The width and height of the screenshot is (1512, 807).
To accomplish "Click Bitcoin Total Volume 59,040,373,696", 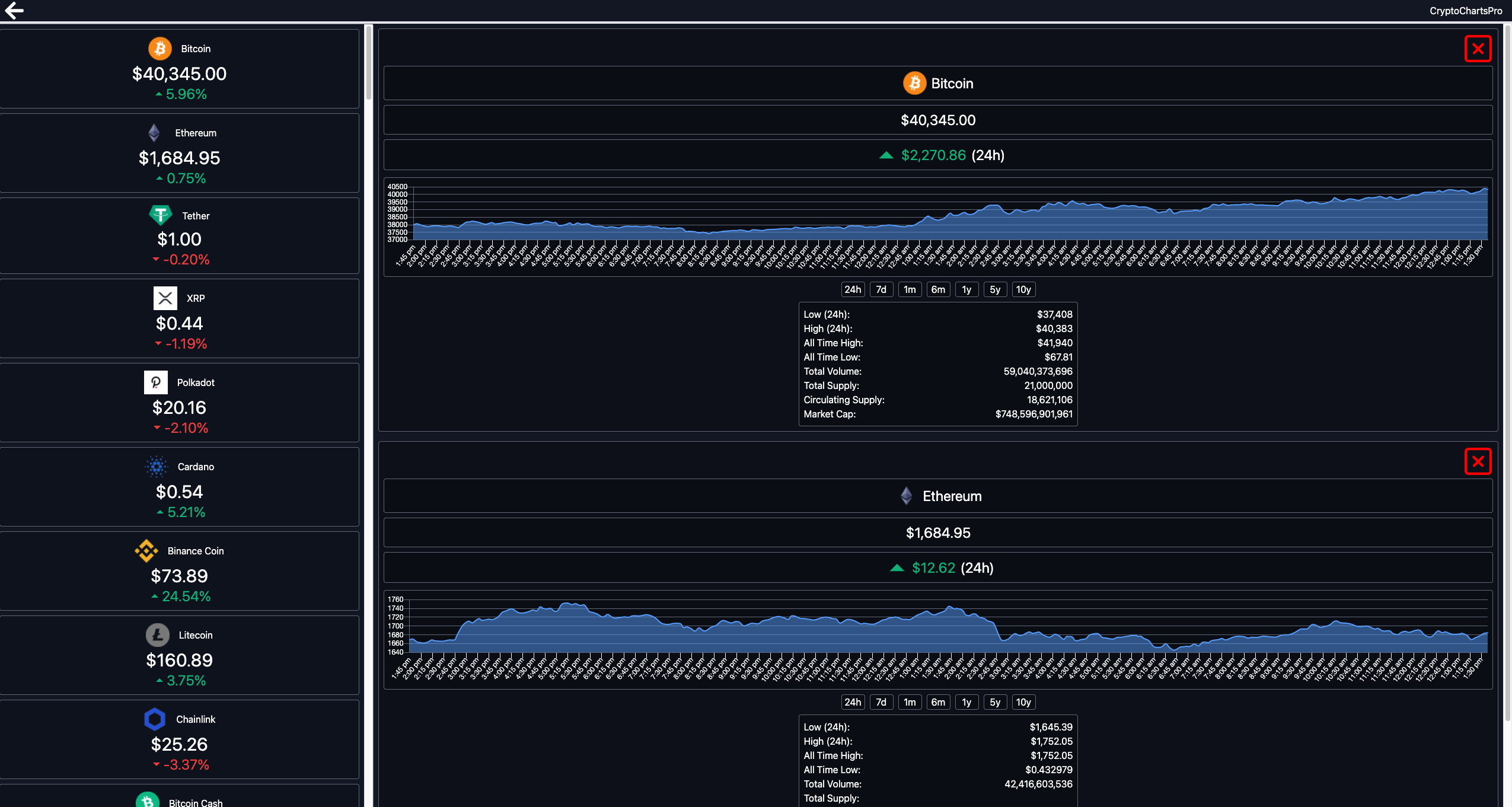I will (x=1038, y=371).
